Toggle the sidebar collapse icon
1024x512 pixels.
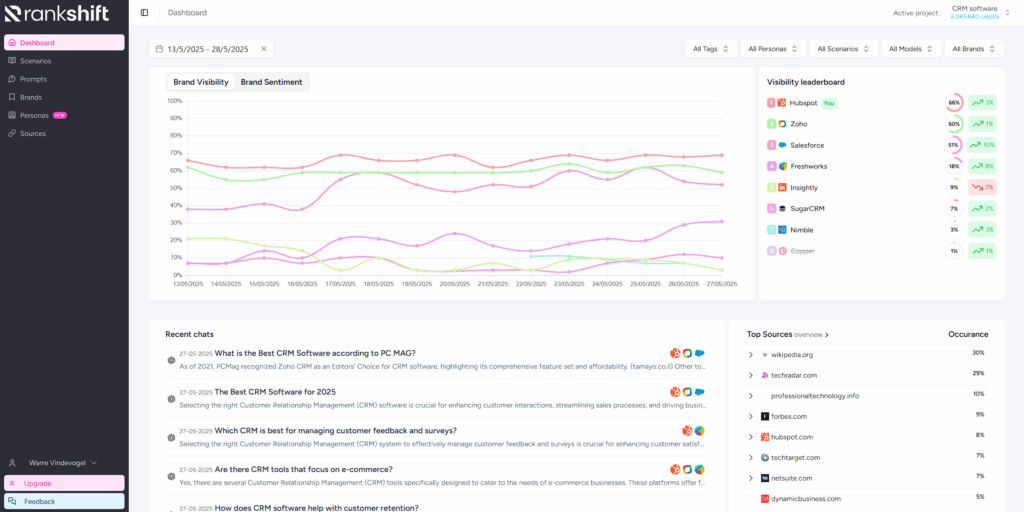[144, 12]
